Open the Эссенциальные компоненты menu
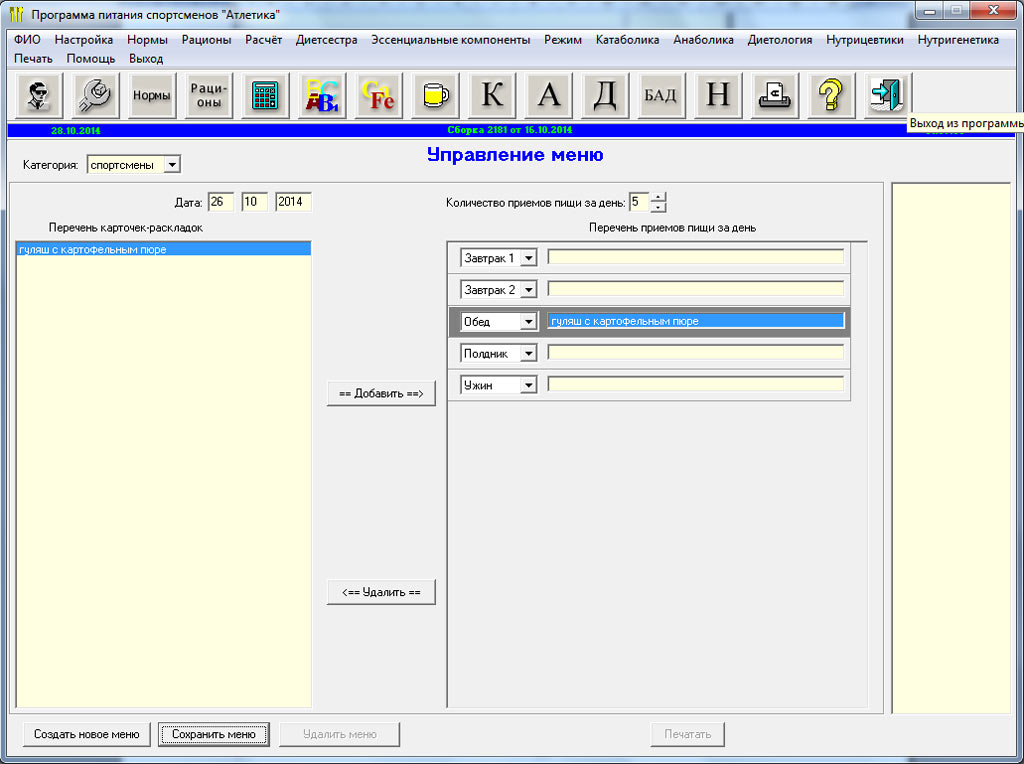This screenshot has width=1024, height=764. point(451,40)
